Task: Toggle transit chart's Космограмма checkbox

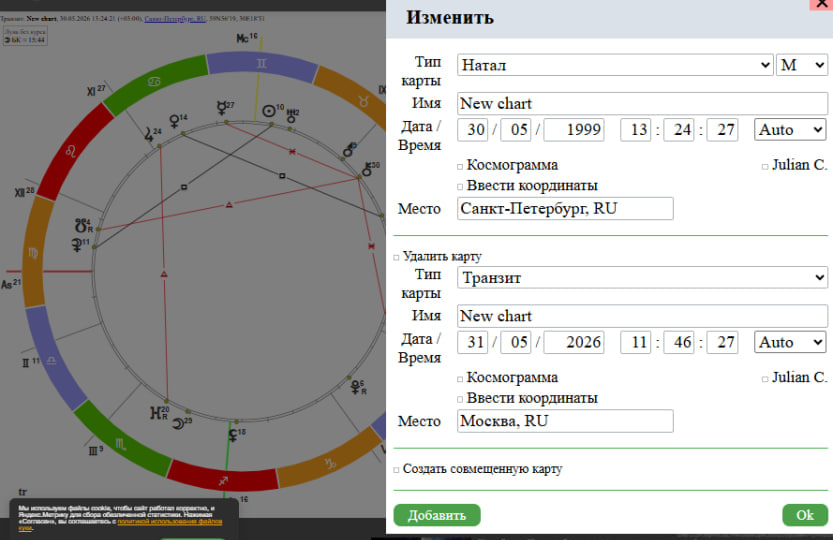Action: click(x=460, y=379)
